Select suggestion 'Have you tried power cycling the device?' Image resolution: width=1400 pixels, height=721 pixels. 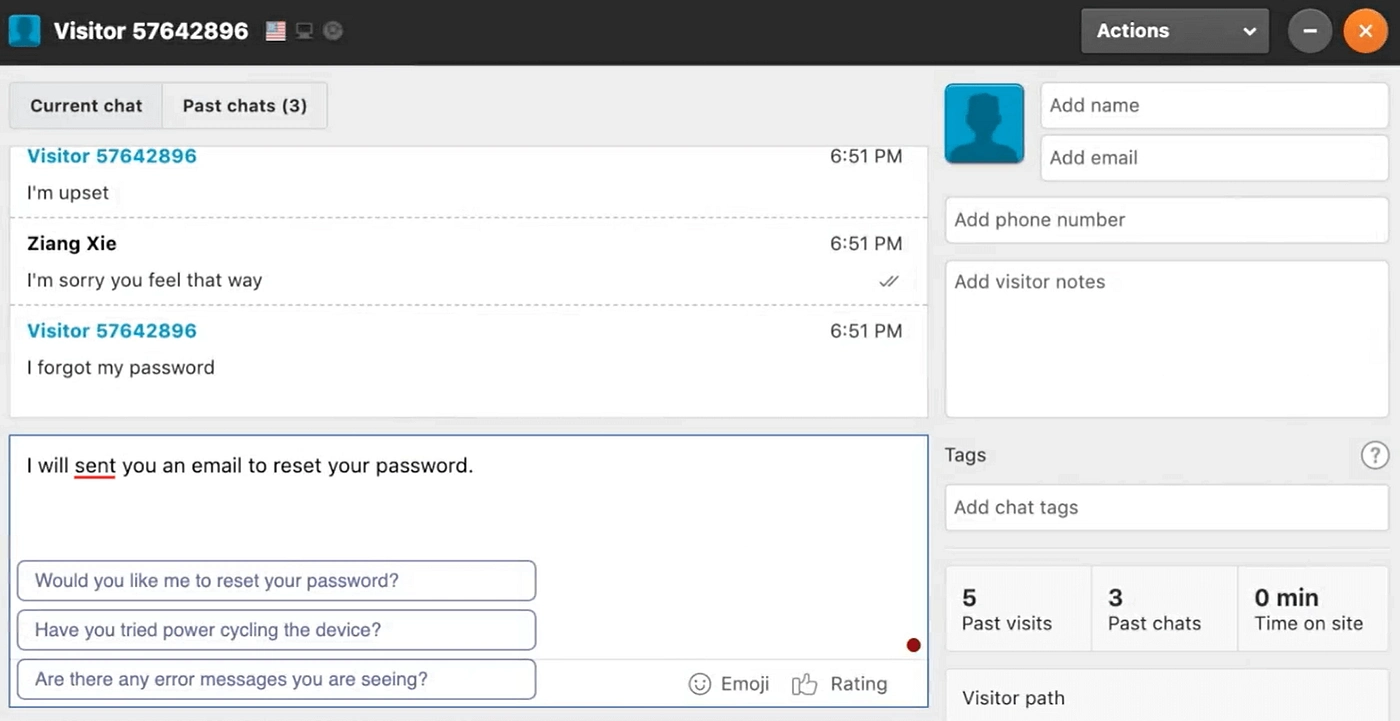coord(276,630)
